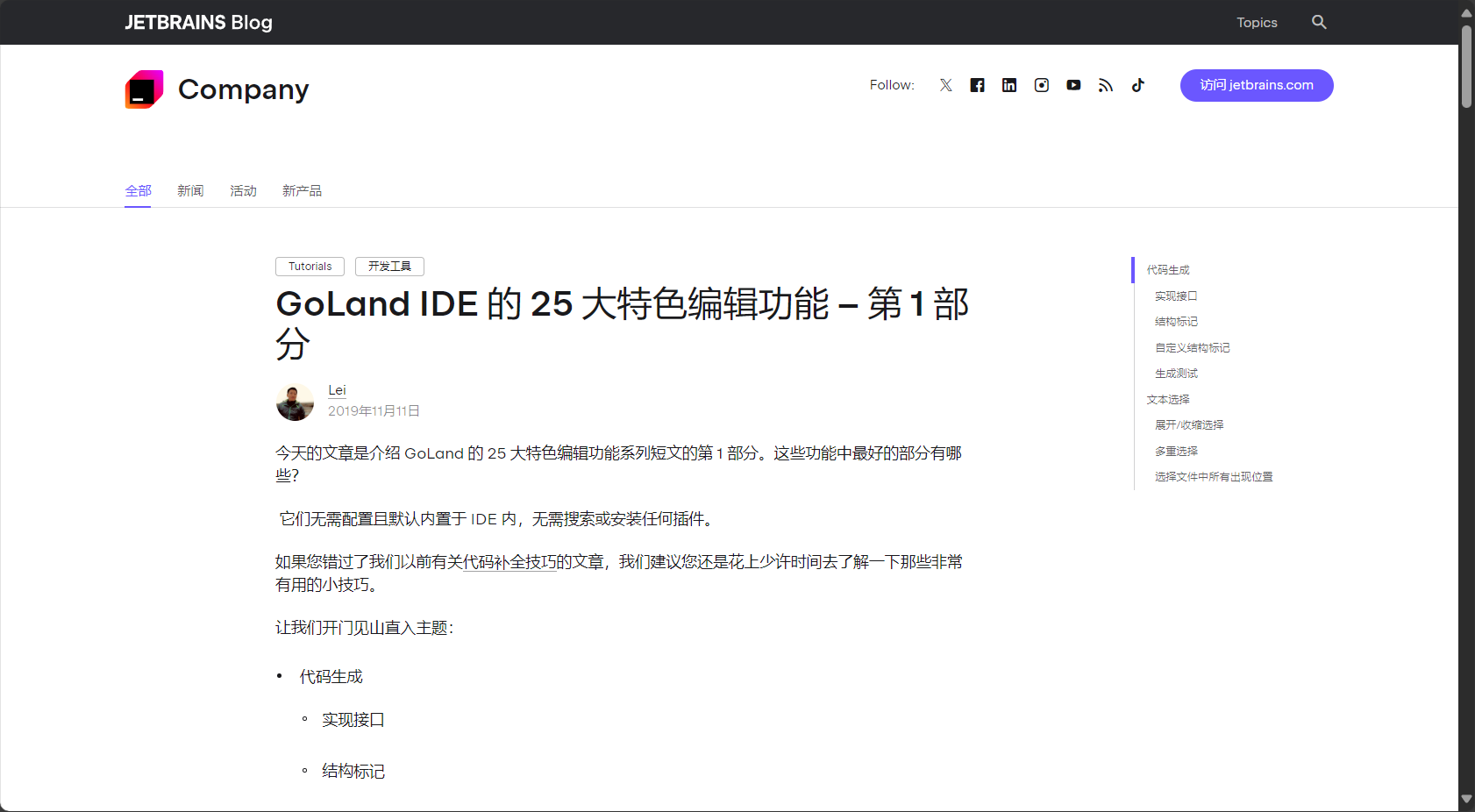Jump to 实现接口 in sidebar contents
The height and width of the screenshot is (812, 1475).
1176,296
